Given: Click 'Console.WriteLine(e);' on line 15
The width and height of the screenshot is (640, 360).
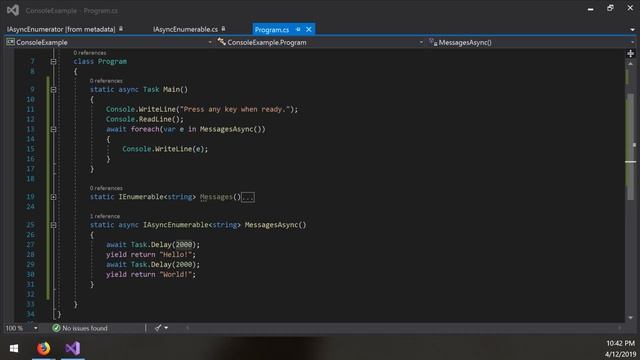Looking at the screenshot, I should click(165, 149).
